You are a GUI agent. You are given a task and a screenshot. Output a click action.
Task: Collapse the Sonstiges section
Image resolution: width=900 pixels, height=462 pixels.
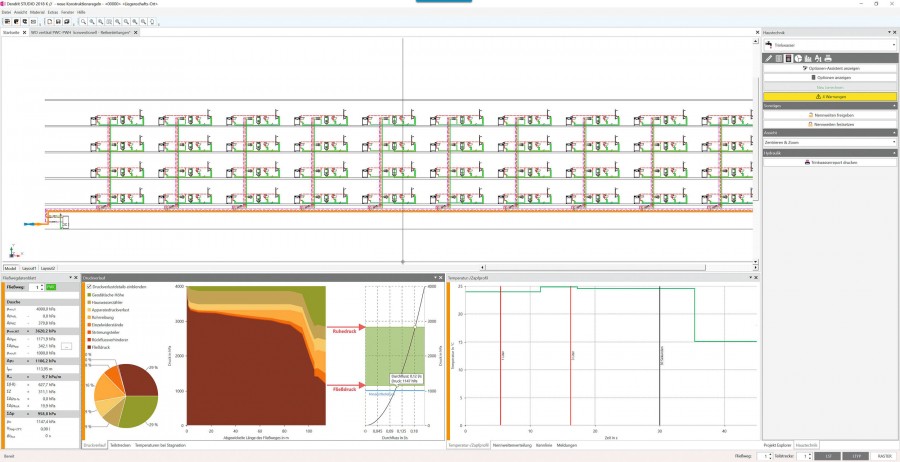pos(894,106)
